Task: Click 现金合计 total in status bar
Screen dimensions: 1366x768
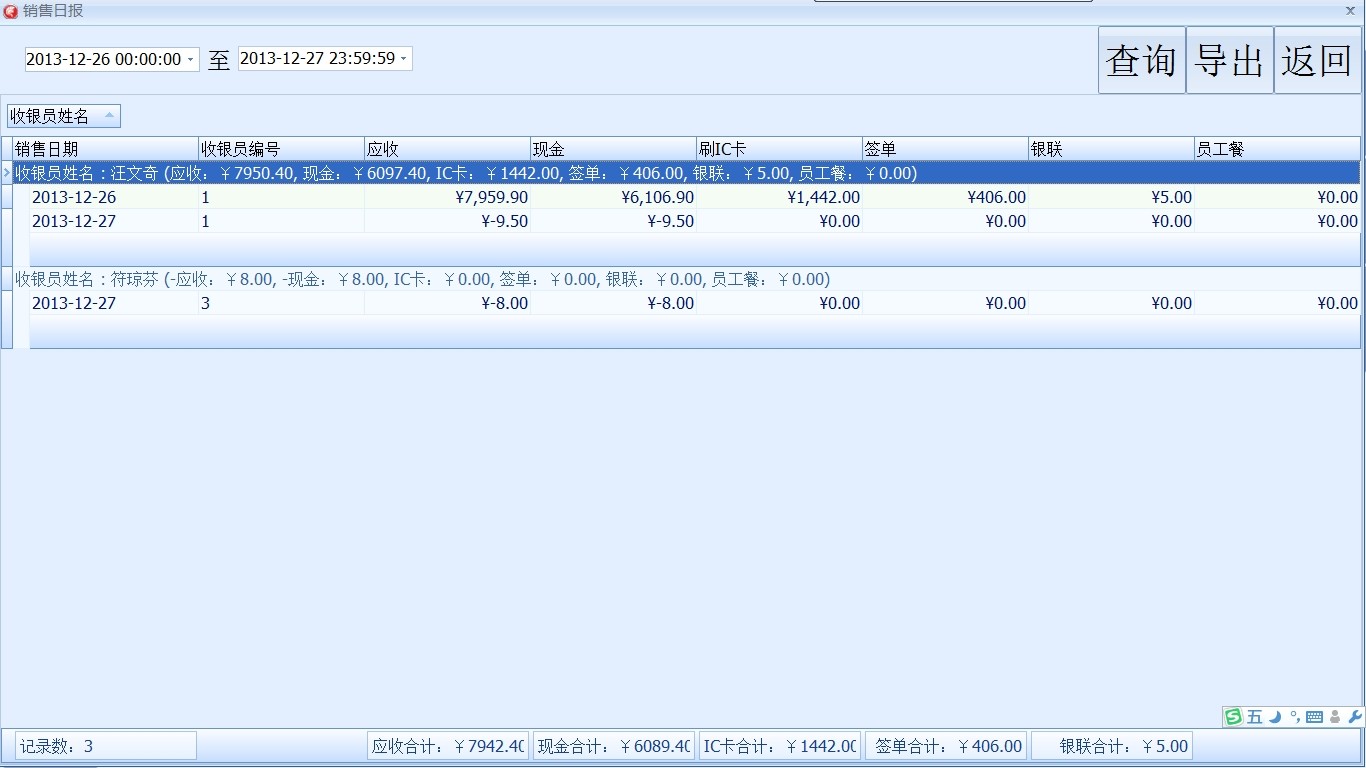Action: [x=614, y=746]
